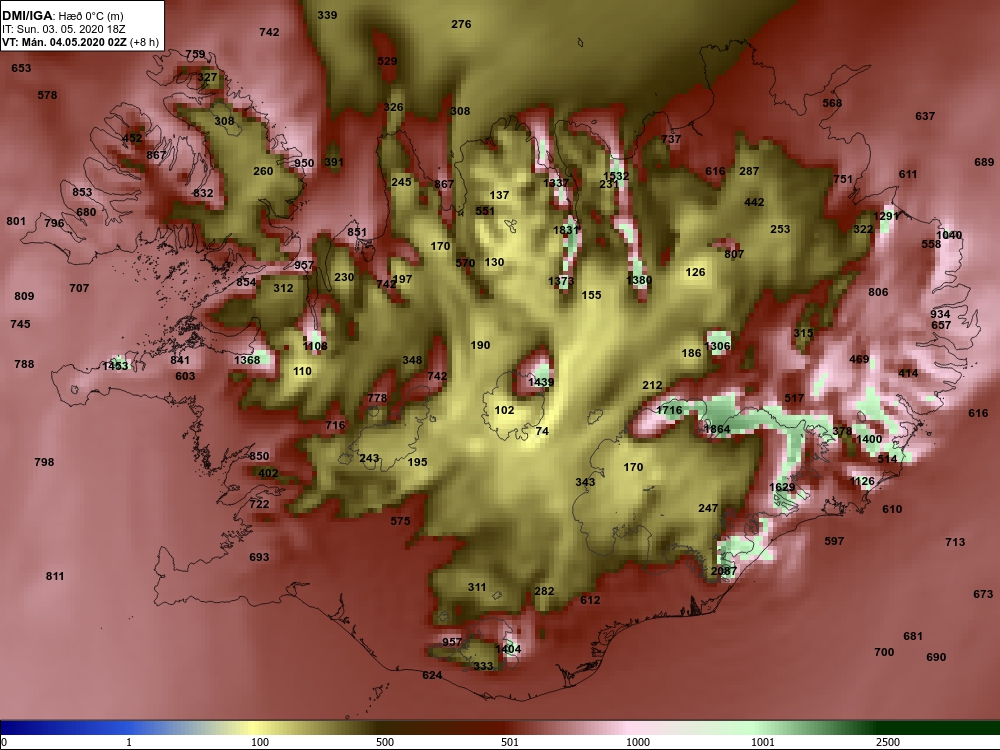1000x750 pixels.
Task: Click the legend label "1000"
Action: [x=638, y=742]
